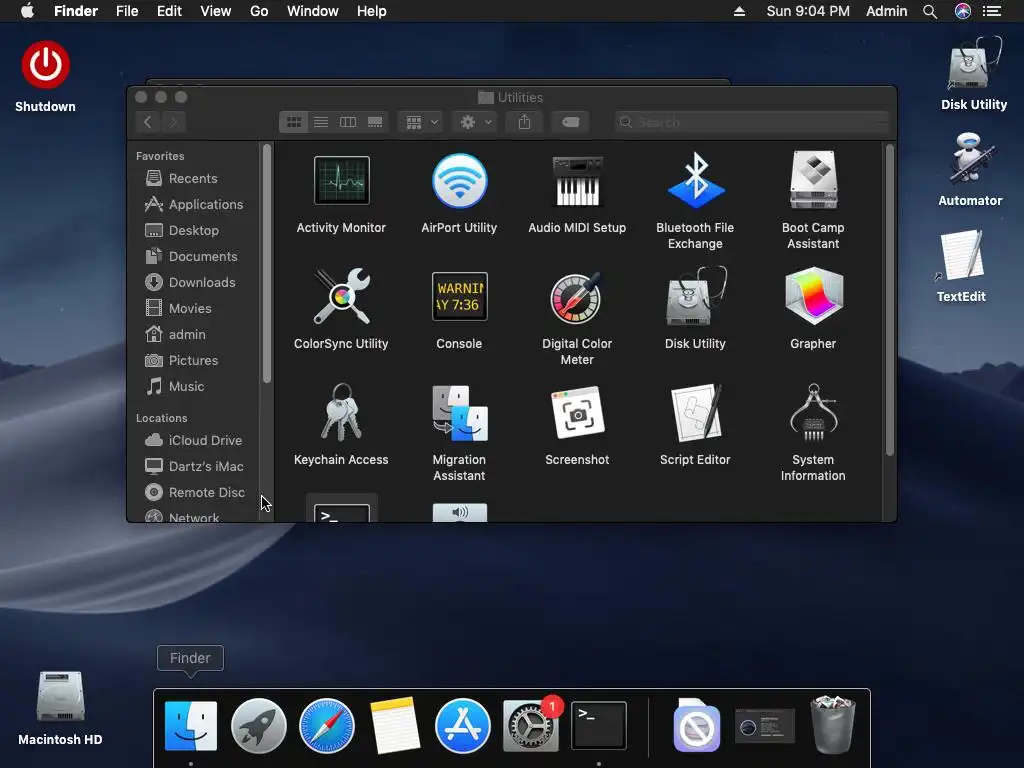This screenshot has width=1024, height=768.
Task: Open Launchpad from the Dock
Action: click(x=259, y=726)
